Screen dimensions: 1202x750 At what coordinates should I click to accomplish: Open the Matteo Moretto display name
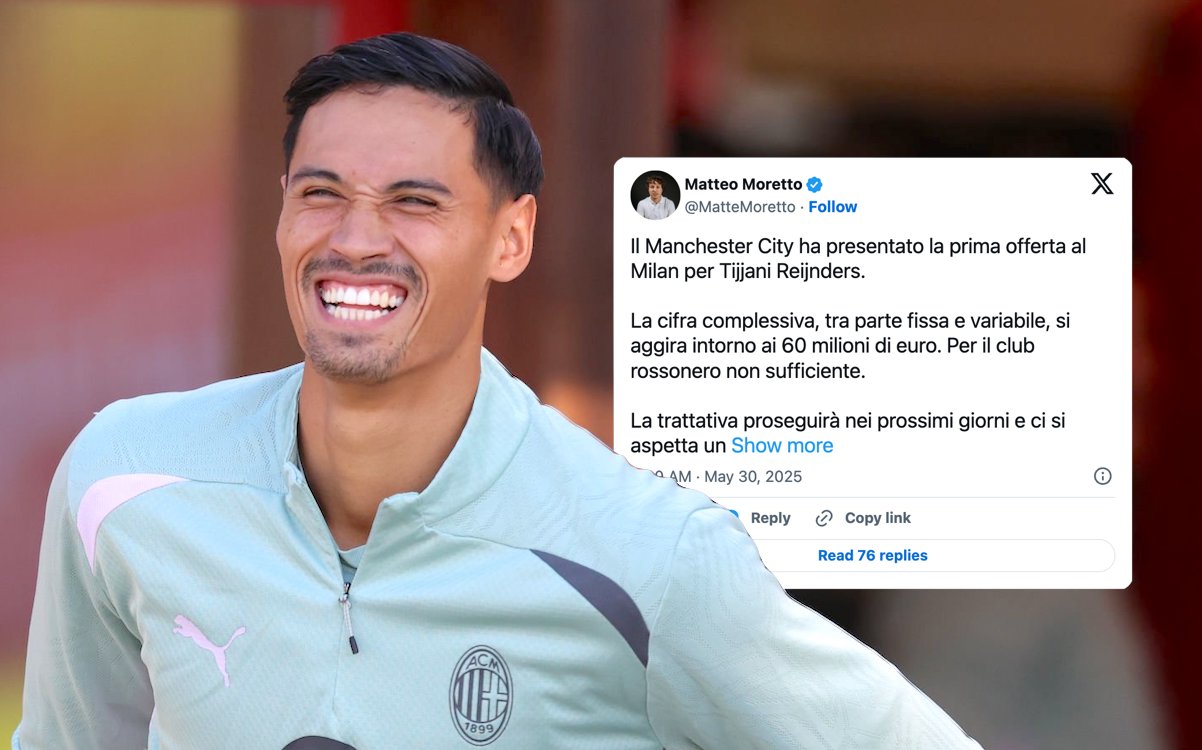coord(743,184)
